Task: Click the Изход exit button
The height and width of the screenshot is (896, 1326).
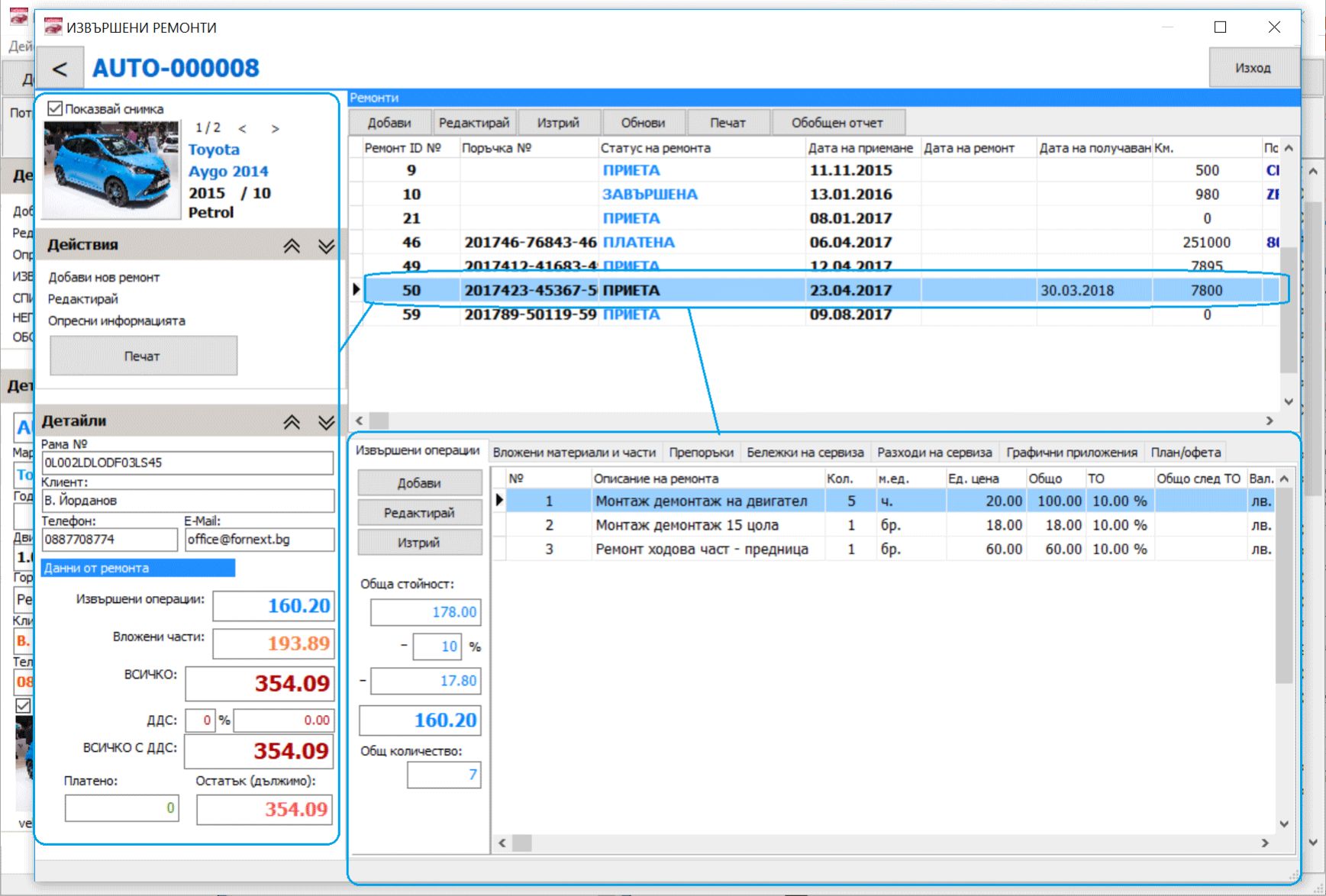Action: (x=1253, y=68)
